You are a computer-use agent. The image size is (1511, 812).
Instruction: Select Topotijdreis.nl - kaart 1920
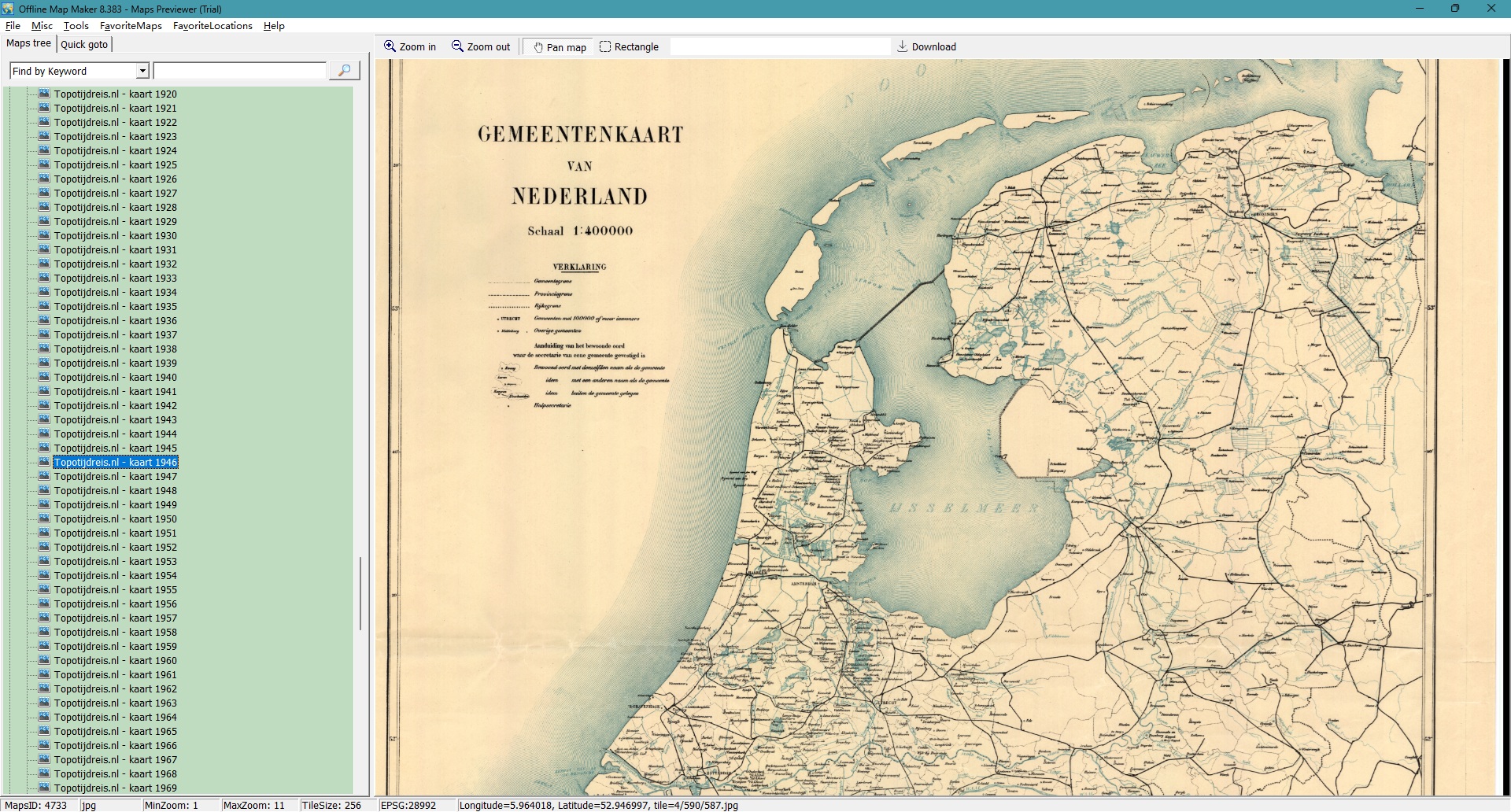pos(115,94)
